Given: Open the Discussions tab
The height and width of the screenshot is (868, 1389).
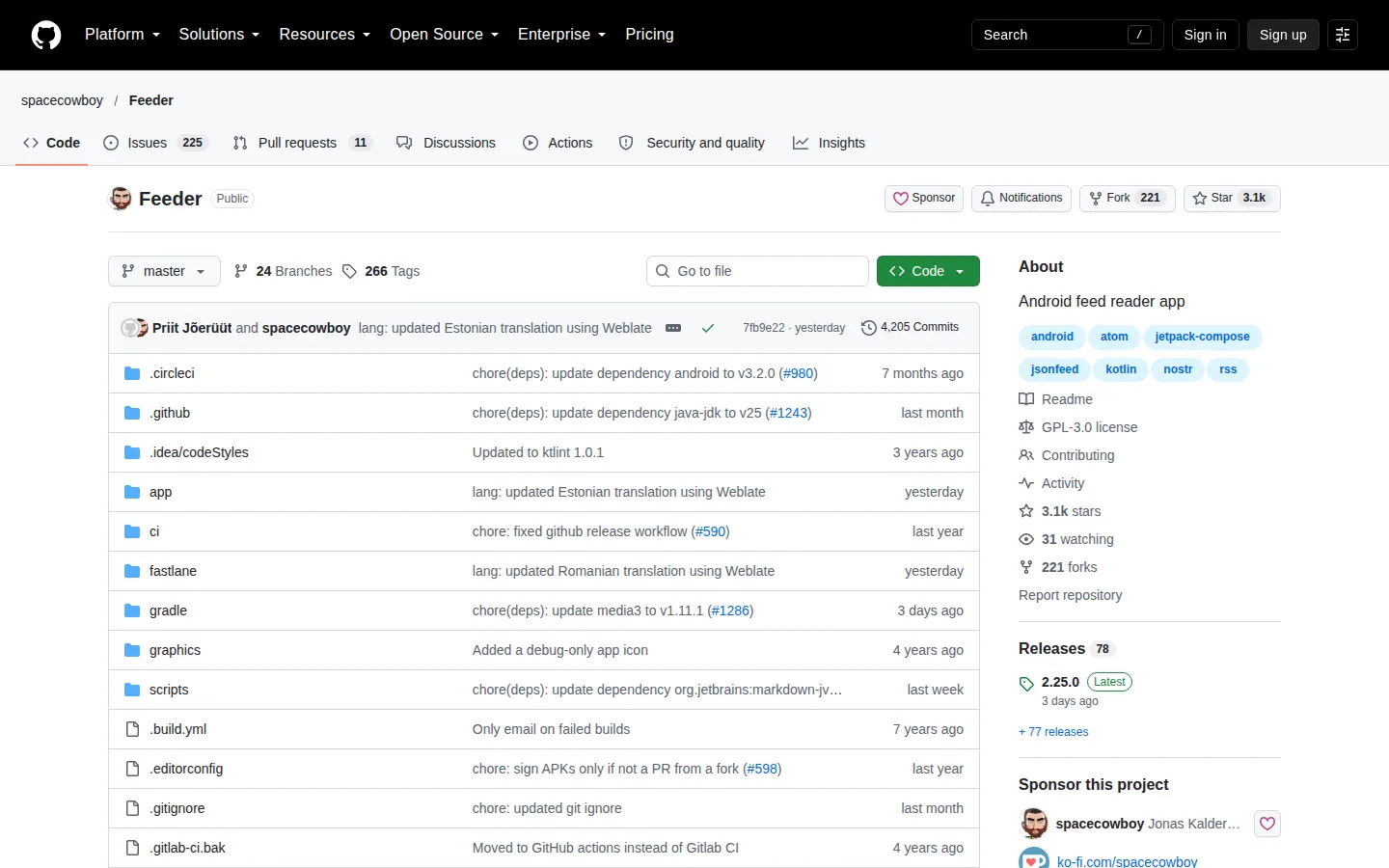Looking at the screenshot, I should coord(447,143).
